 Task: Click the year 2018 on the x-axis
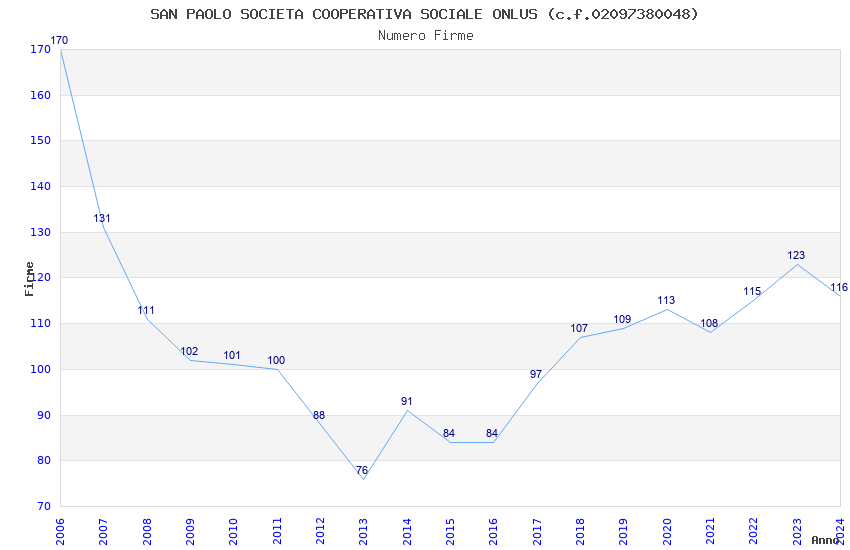coord(581,531)
